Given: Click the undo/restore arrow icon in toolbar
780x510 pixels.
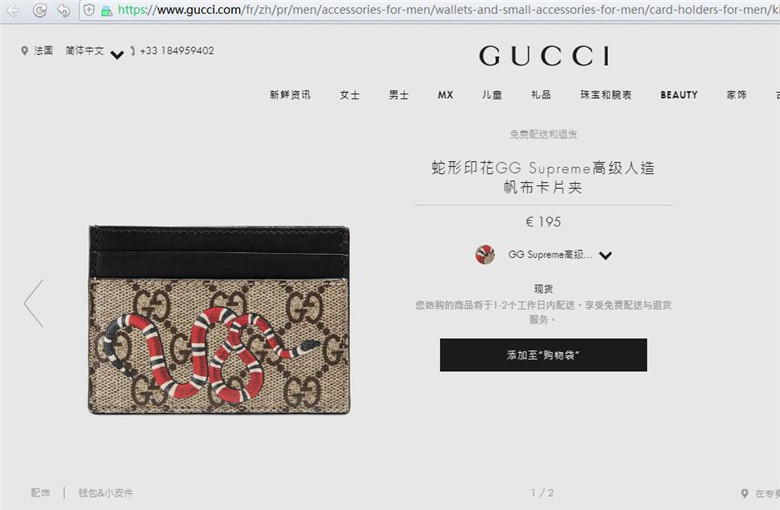Looking at the screenshot, I should [x=64, y=10].
